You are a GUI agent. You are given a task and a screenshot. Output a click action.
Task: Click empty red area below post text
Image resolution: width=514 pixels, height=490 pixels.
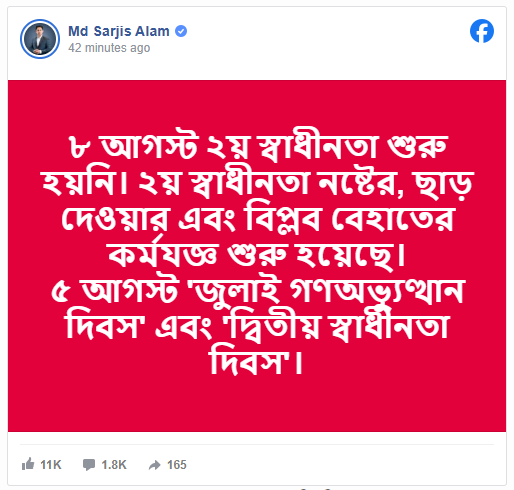(257, 405)
